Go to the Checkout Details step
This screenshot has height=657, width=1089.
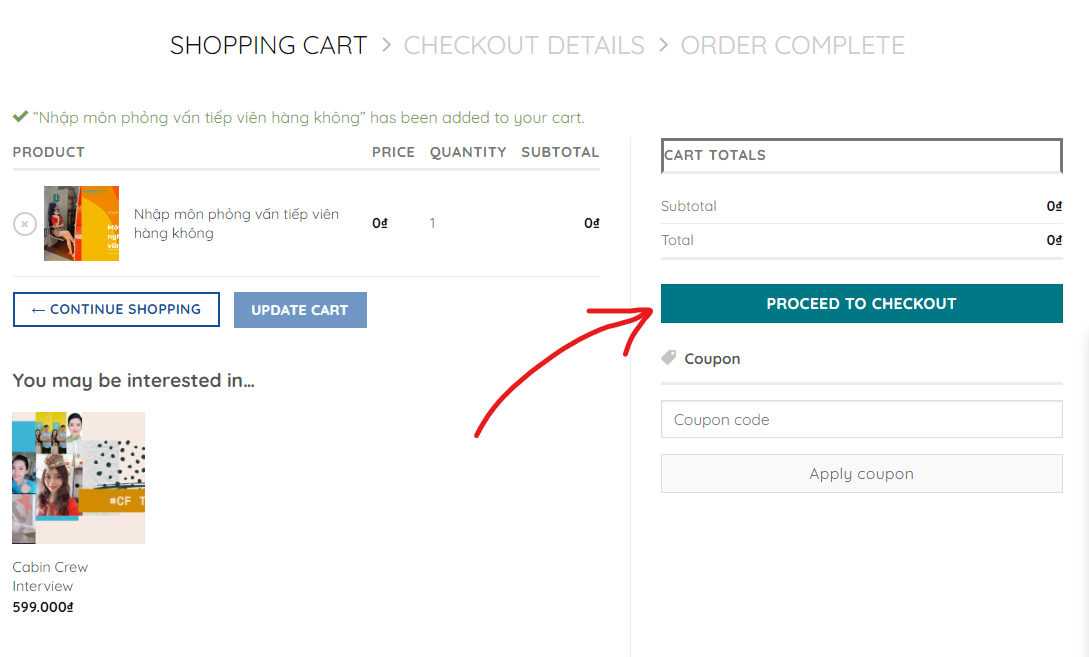tap(524, 45)
